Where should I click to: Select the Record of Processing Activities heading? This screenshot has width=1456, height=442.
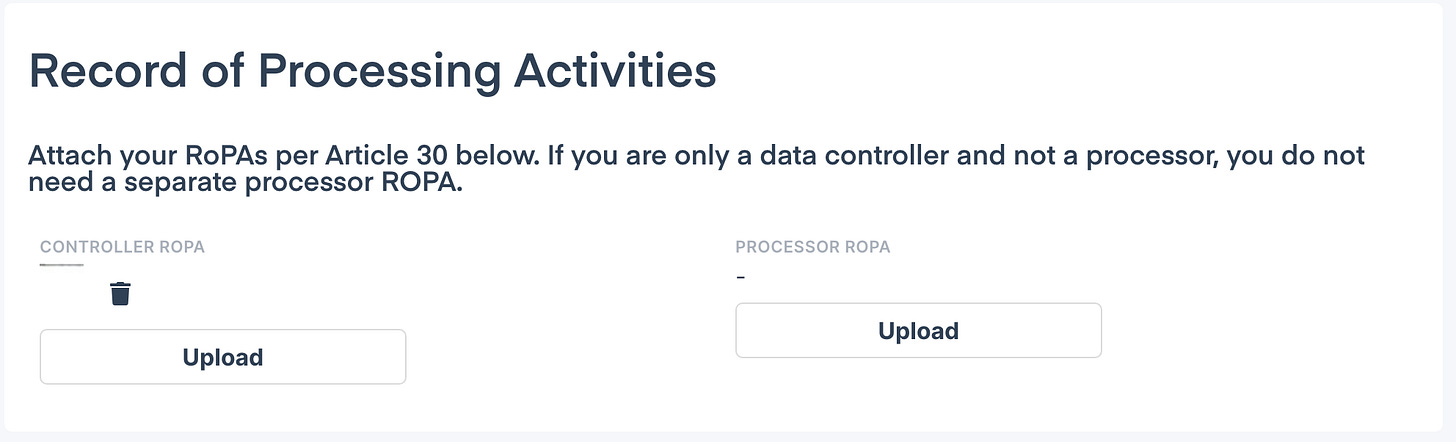(x=372, y=72)
